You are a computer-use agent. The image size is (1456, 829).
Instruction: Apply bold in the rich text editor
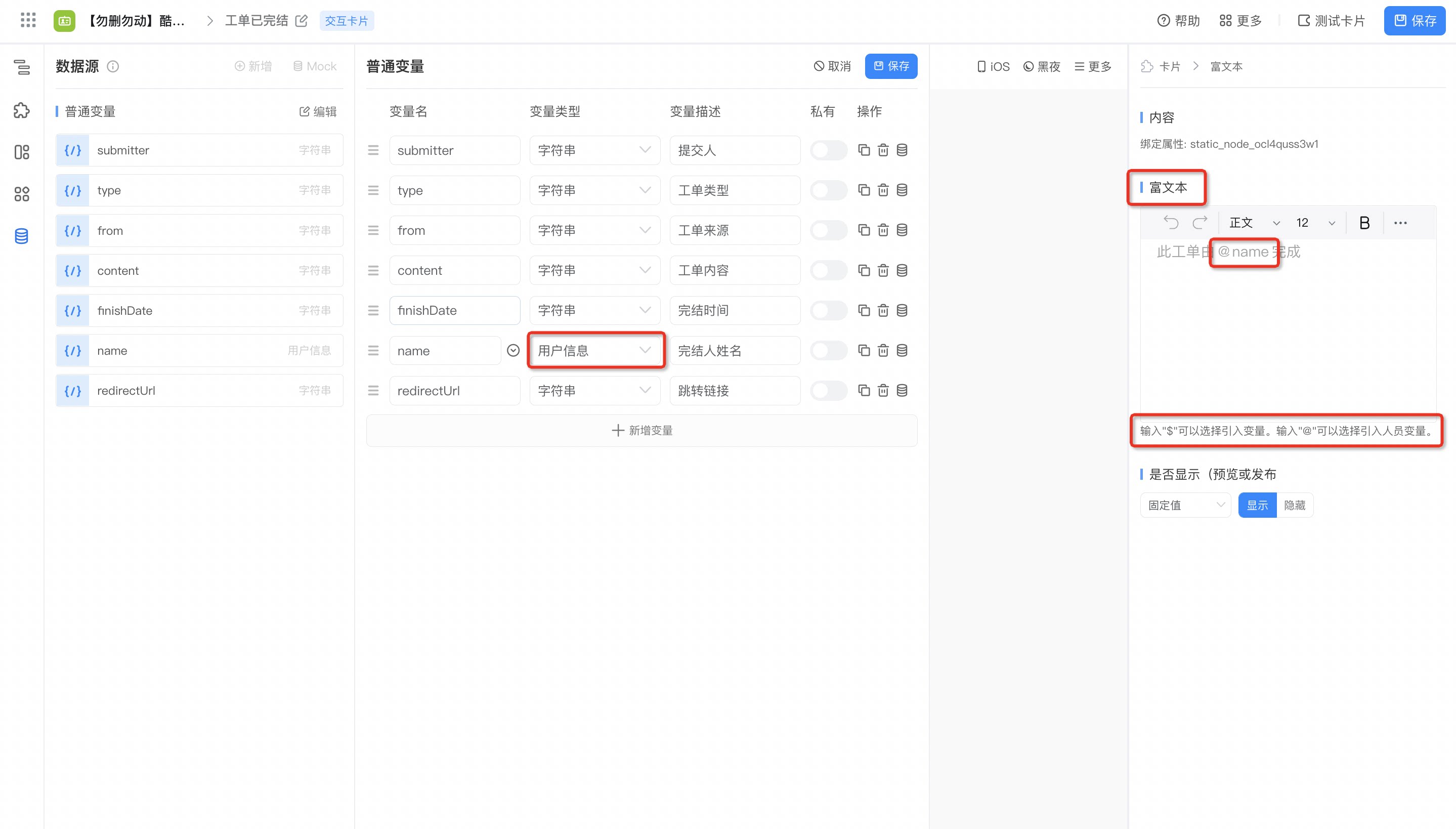coord(1364,223)
